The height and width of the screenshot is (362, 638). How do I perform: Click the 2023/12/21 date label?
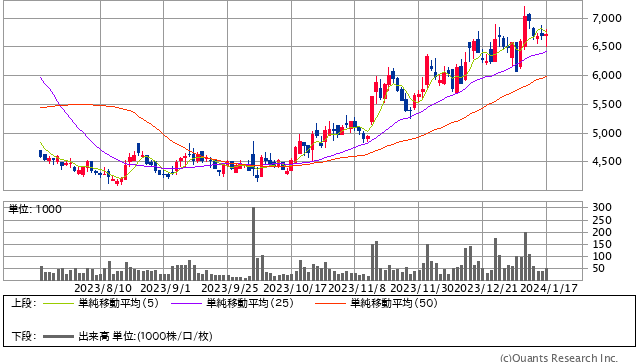485,288
